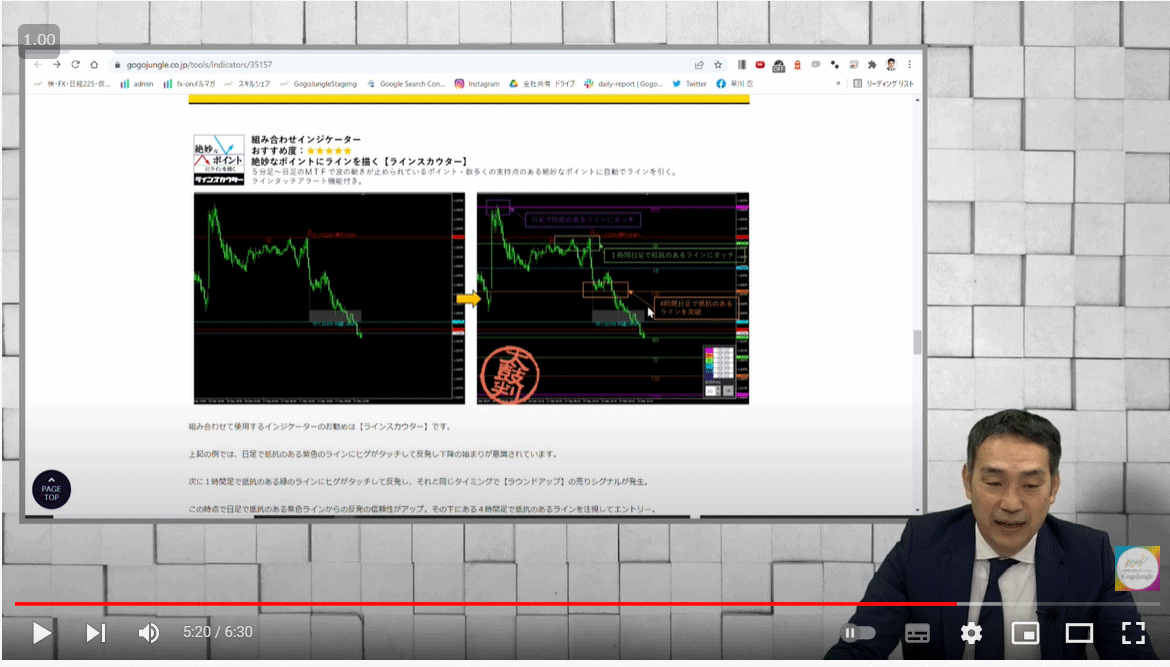Click the GogoJungle channel watermark
This screenshot has height=667, width=1170.
point(1137,568)
